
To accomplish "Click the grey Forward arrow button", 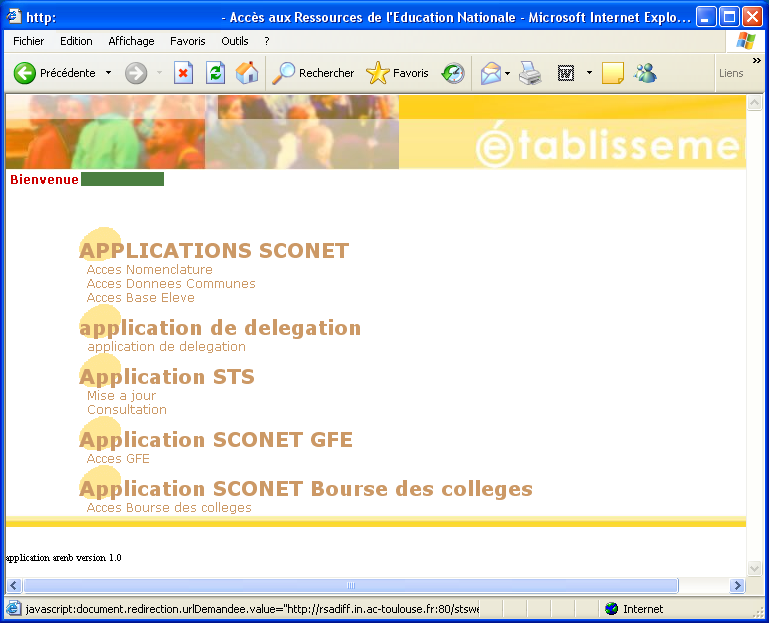I will pos(136,74).
